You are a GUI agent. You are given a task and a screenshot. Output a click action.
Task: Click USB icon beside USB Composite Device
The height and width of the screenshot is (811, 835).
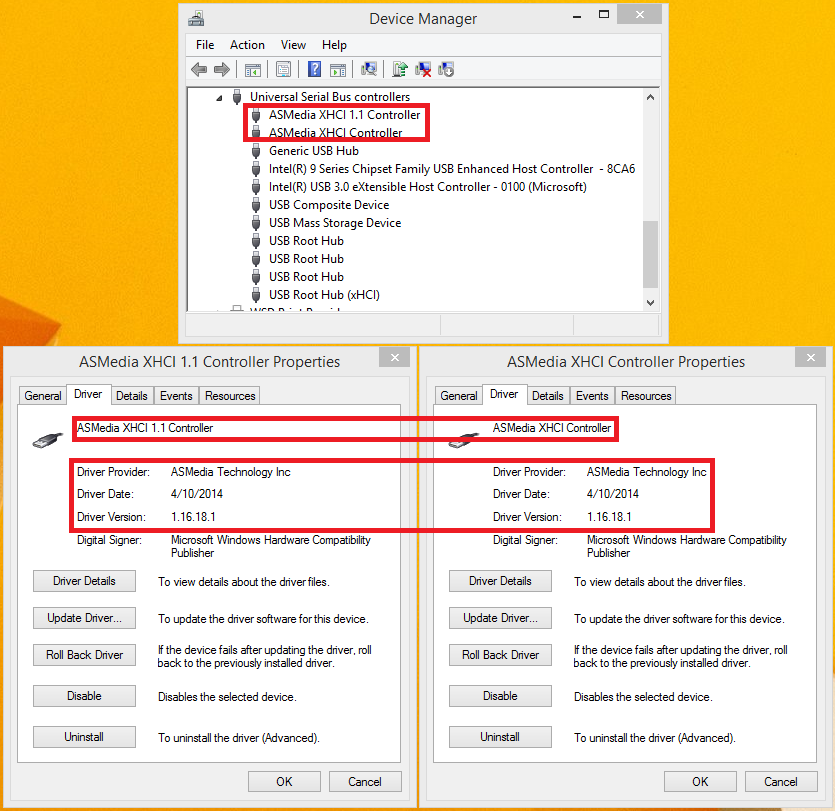pyautogui.click(x=256, y=205)
